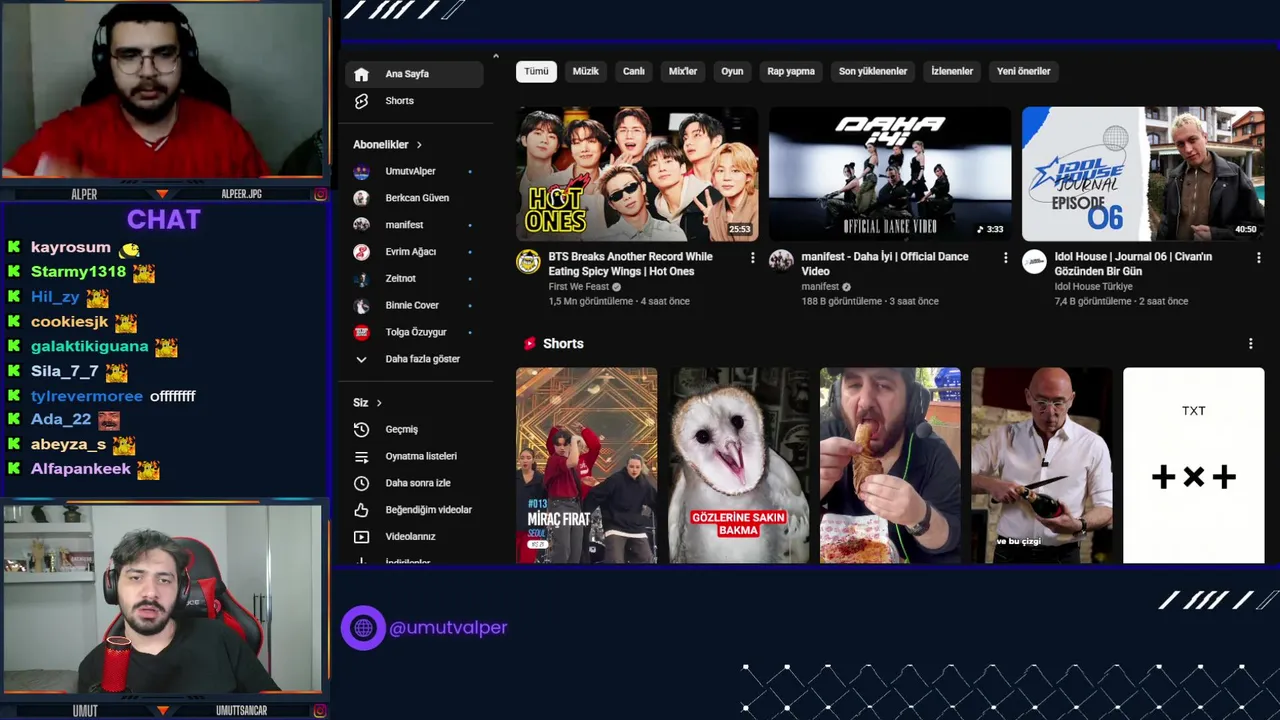1280x720 pixels.
Task: Click Evrim Ağacı channel avatar
Action: click(361, 252)
